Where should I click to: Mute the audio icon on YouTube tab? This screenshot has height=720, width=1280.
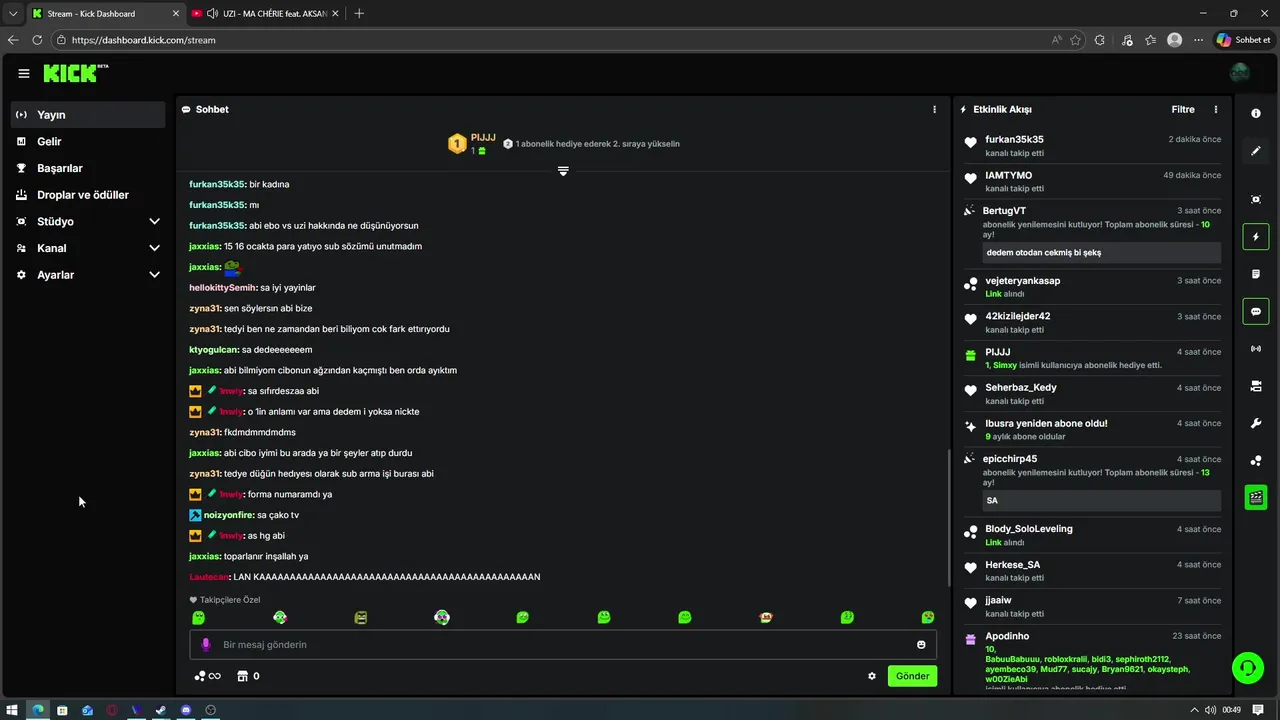212,13
